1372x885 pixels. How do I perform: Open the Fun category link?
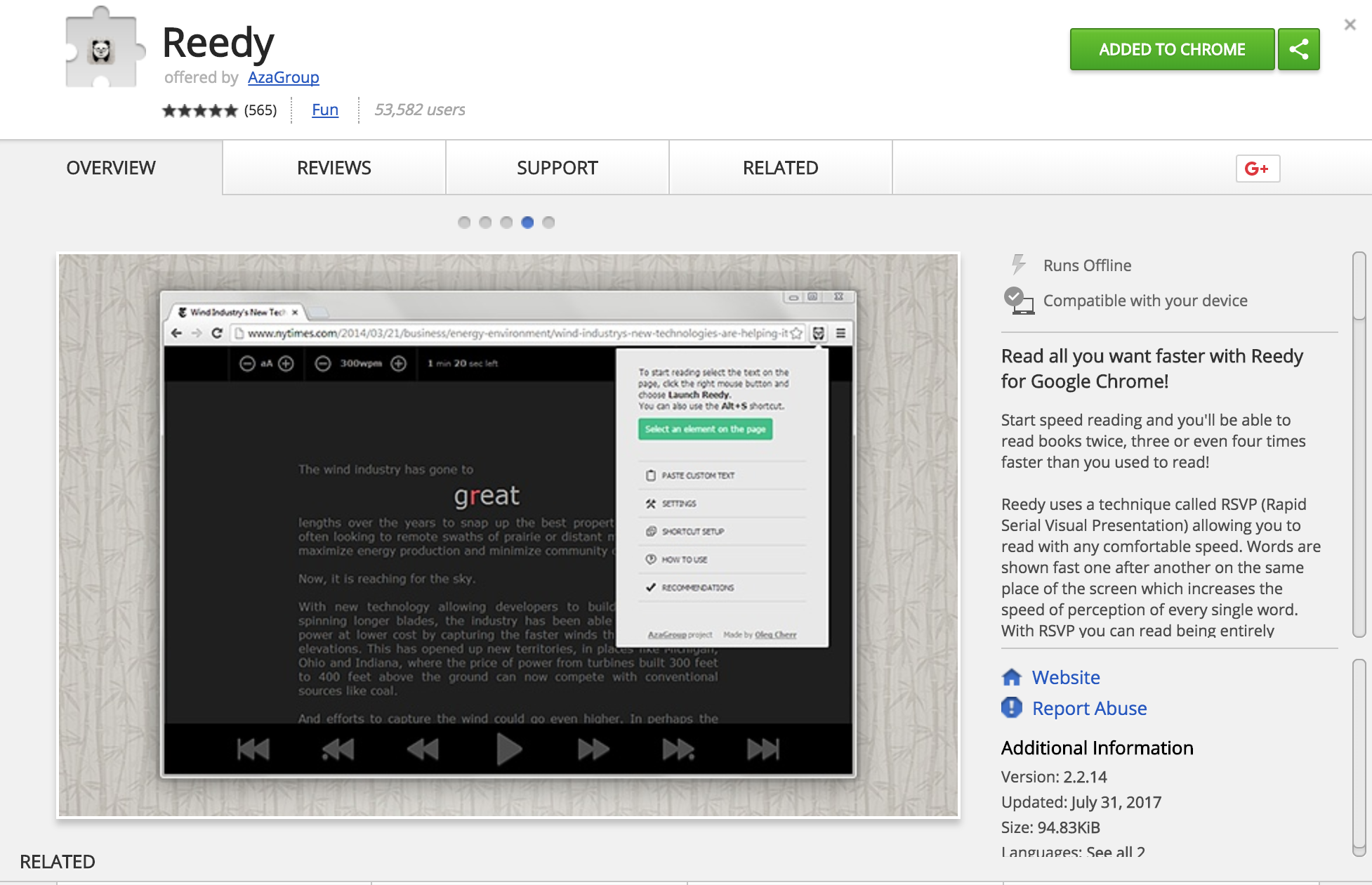[325, 110]
